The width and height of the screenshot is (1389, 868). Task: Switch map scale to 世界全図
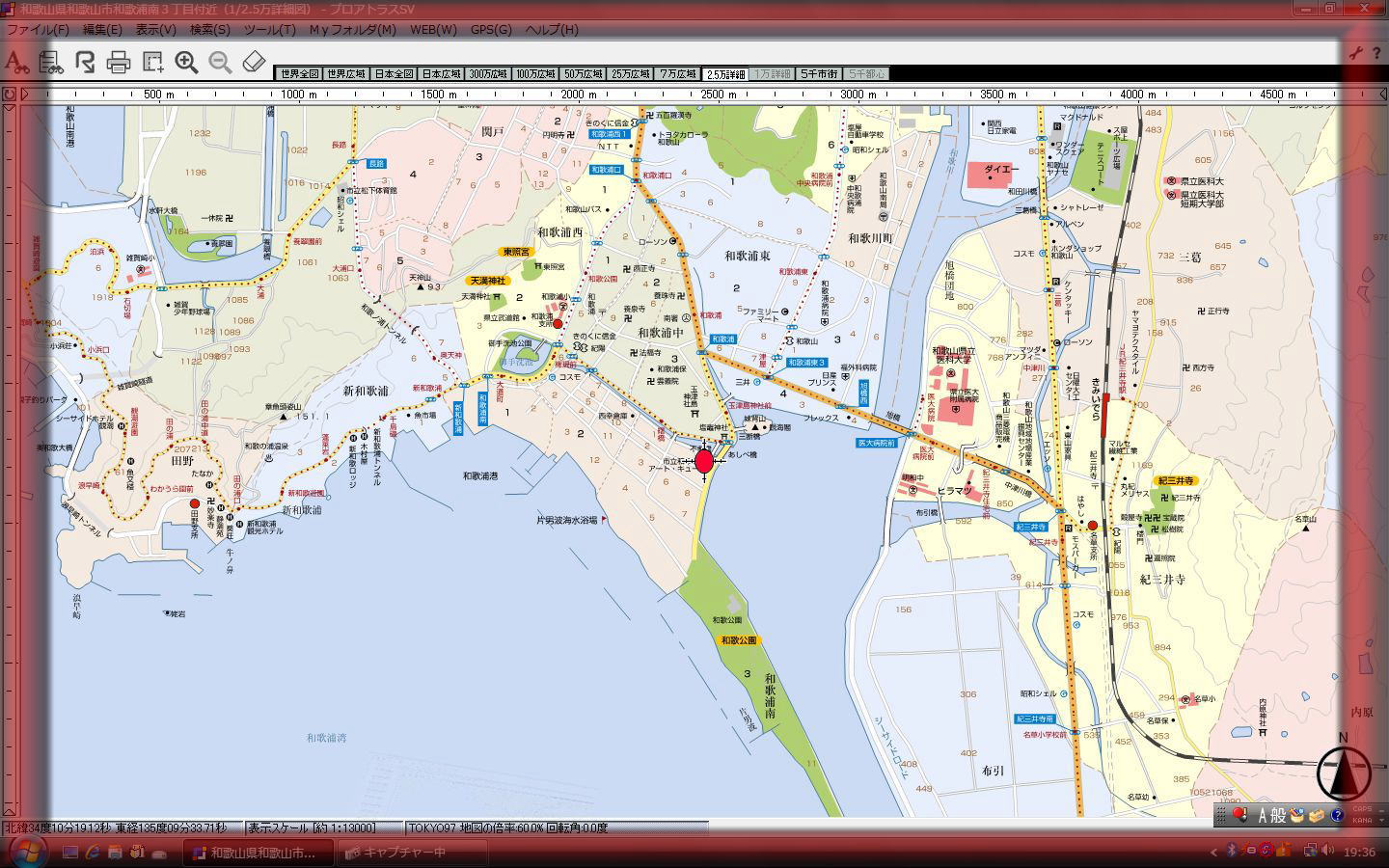tap(298, 74)
